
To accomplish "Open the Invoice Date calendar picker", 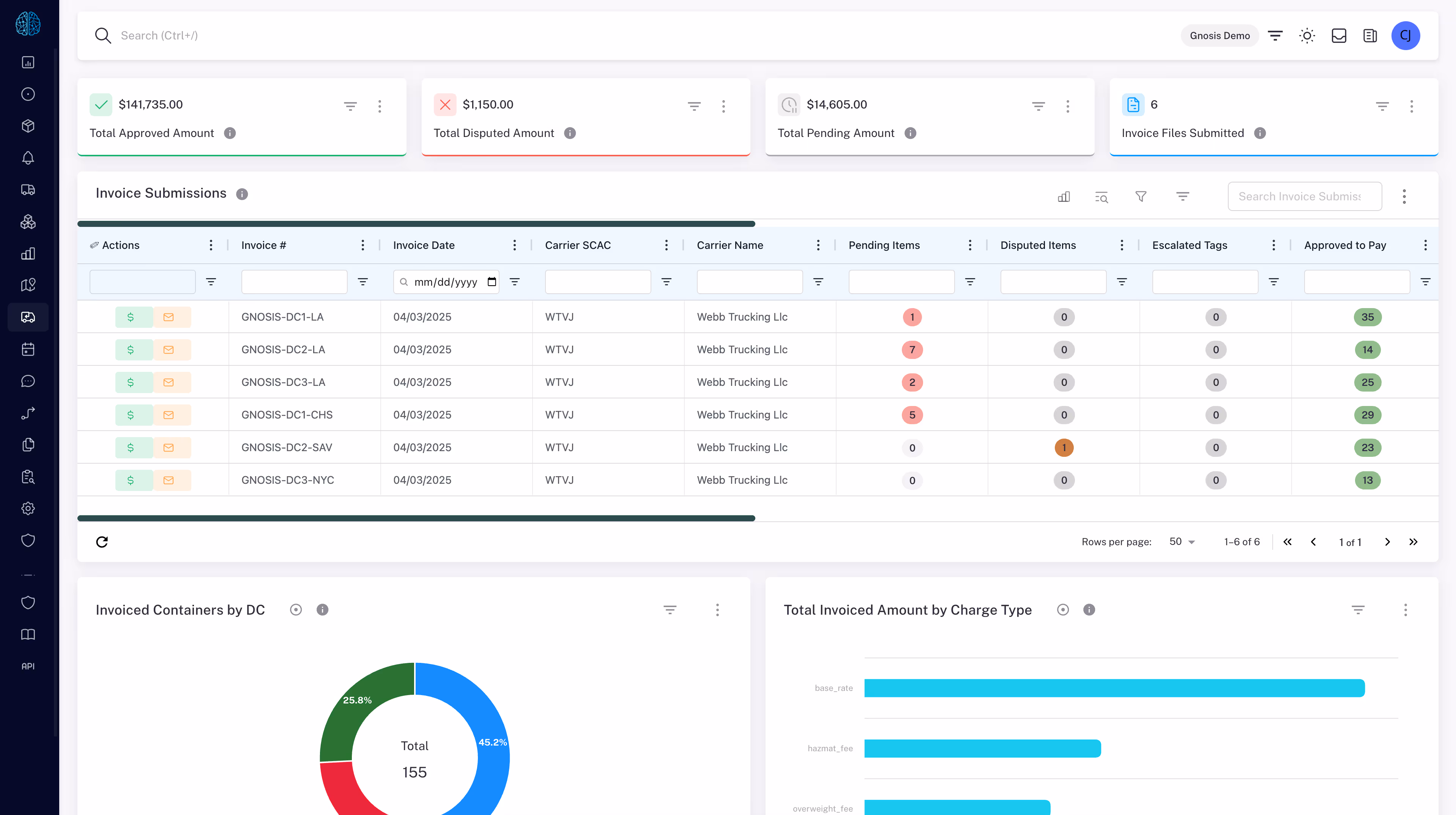I will [x=492, y=282].
